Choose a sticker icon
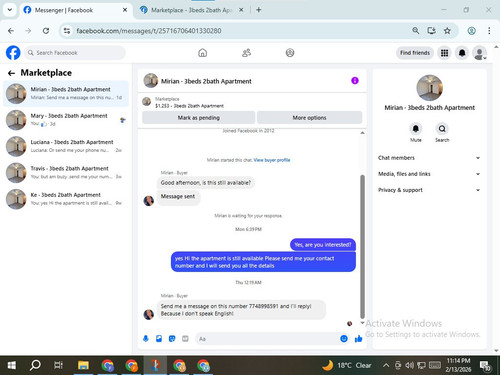The height and width of the screenshot is (375, 500). point(172,339)
